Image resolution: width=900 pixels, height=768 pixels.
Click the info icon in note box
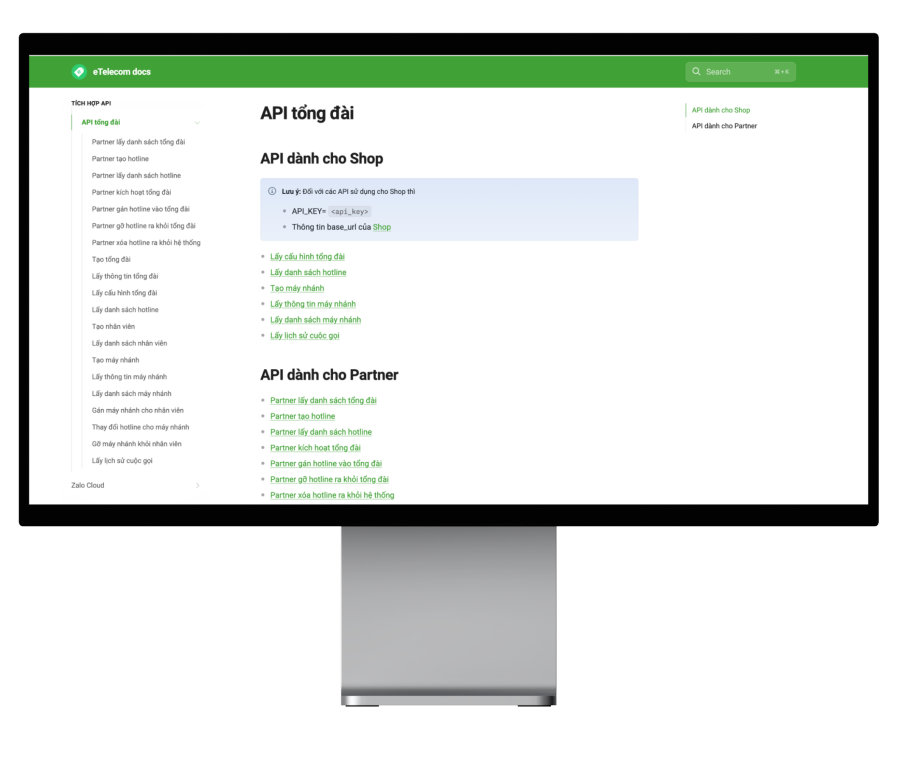point(272,191)
